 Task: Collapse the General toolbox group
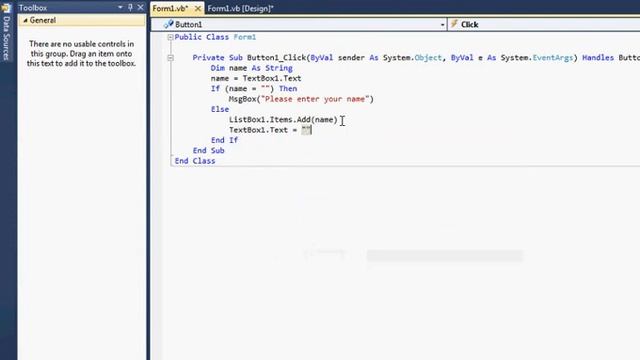coord(25,20)
